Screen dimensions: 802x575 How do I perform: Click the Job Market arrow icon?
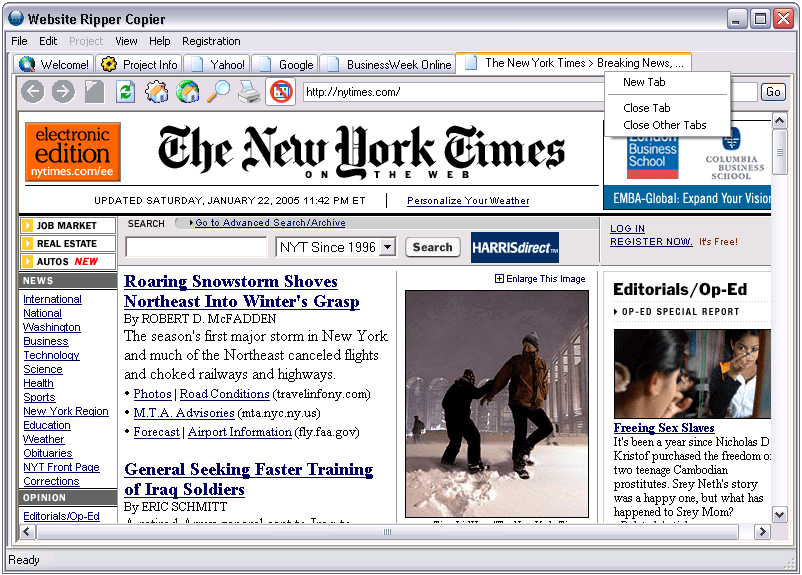(x=28, y=226)
